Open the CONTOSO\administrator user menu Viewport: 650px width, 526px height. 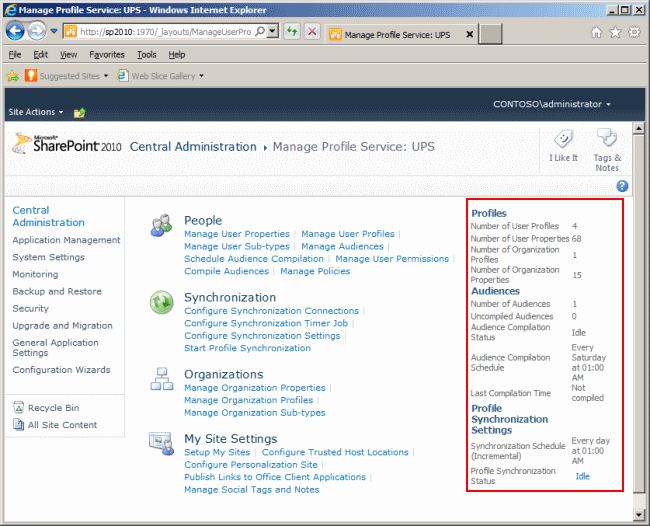pyautogui.click(x=552, y=104)
